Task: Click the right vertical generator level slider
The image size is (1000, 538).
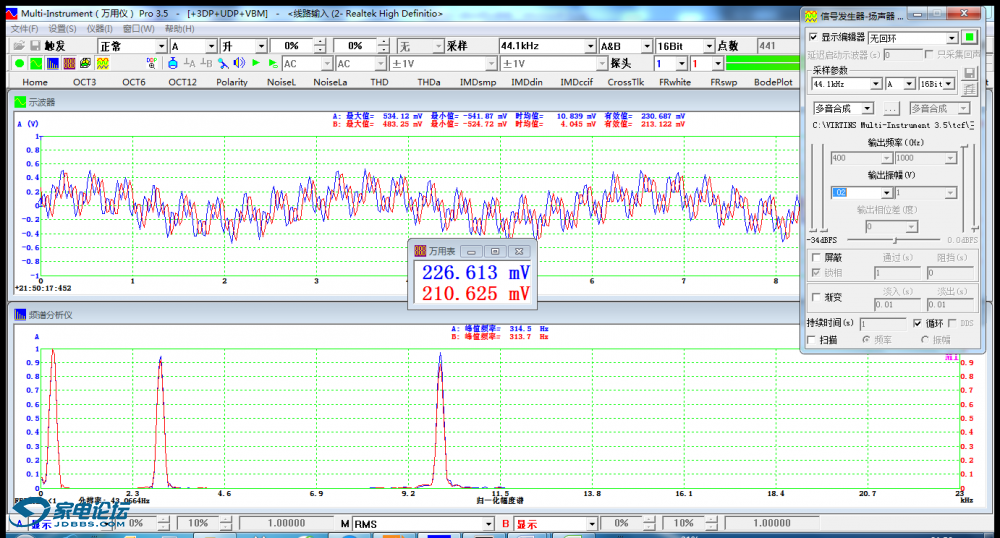Action: click(x=974, y=187)
